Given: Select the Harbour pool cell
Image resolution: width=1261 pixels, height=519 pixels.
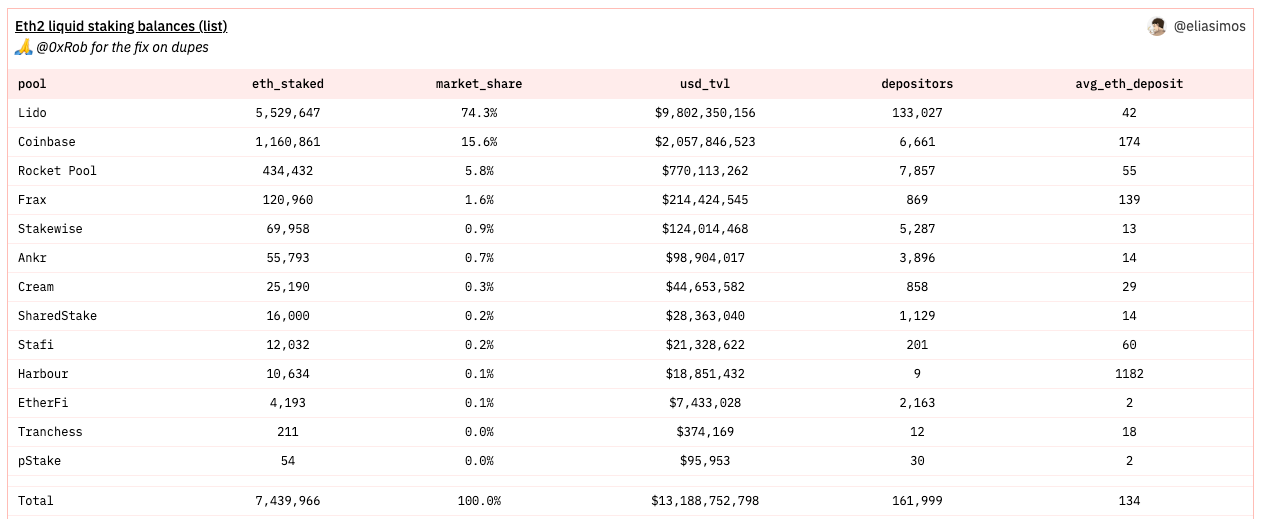Looking at the screenshot, I should tap(43, 374).
